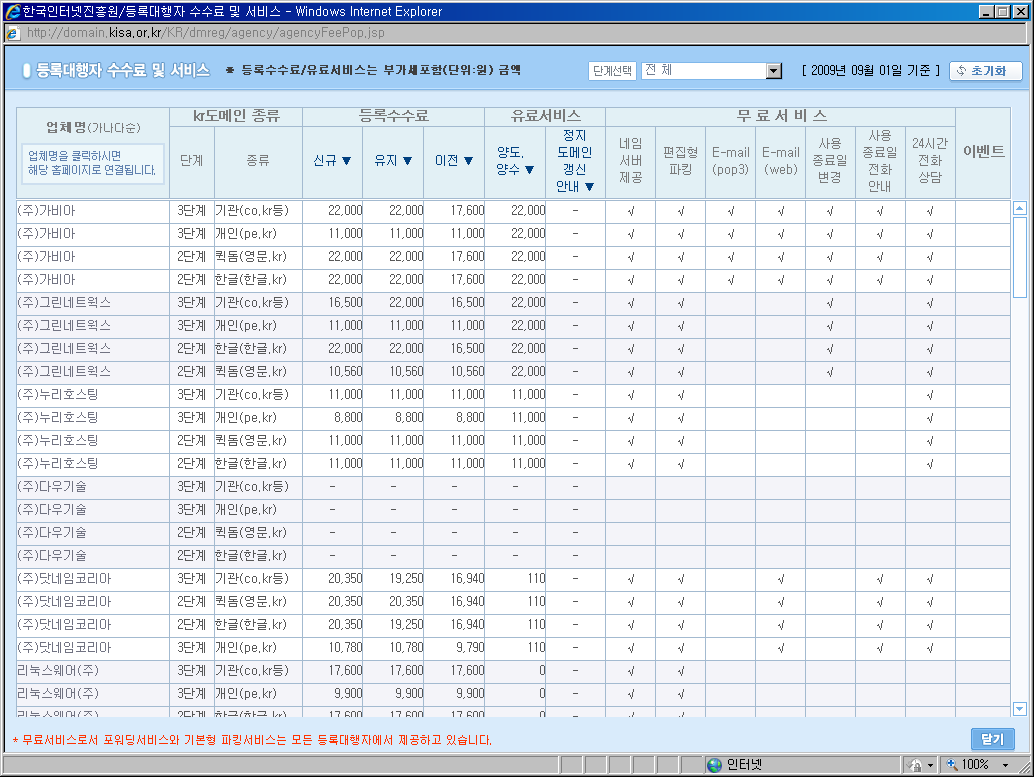Click the 2009년 09월 01일 기준 date text
This screenshot has width=1034, height=777.
[870, 71]
